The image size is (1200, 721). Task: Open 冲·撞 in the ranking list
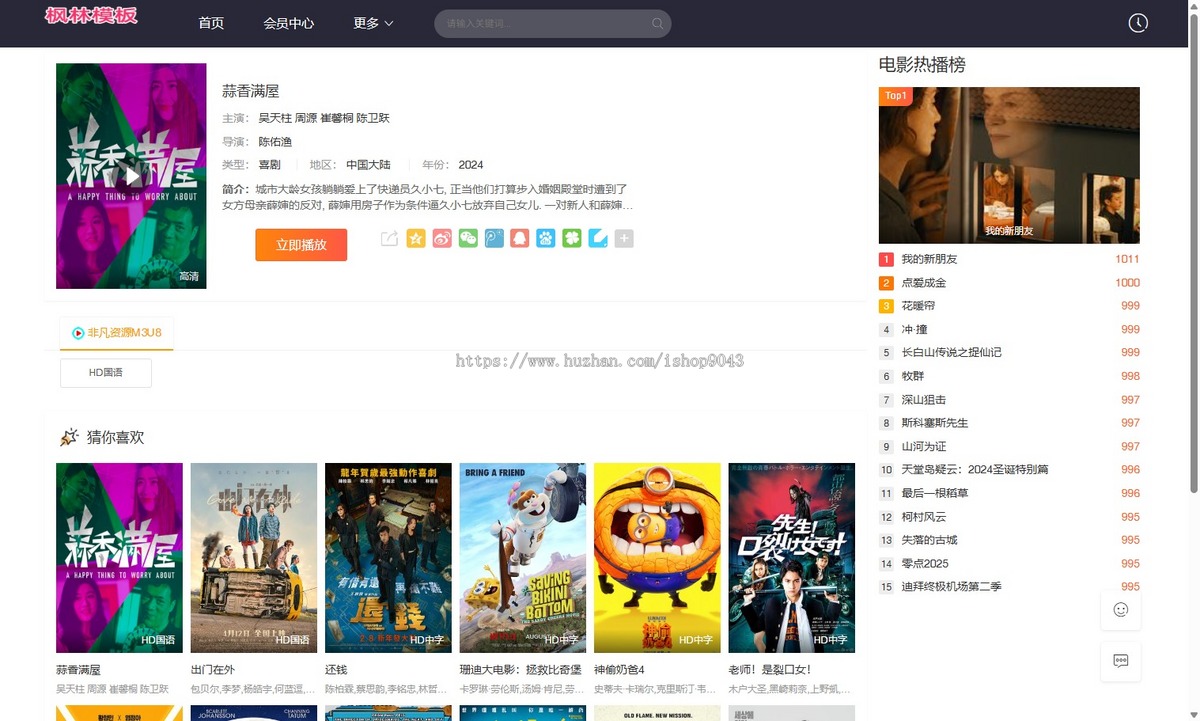pyautogui.click(x=914, y=329)
